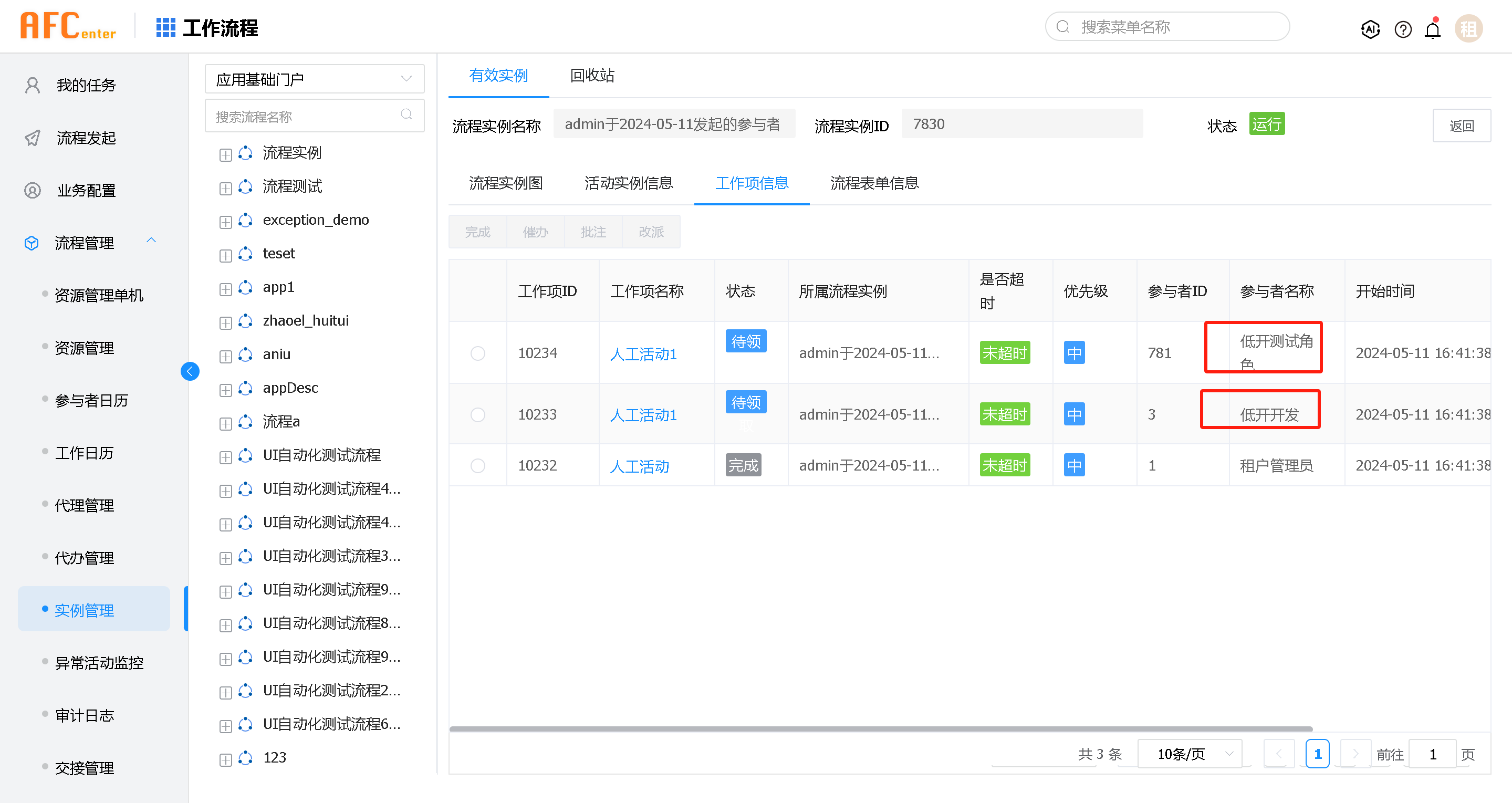Open the 10条/页 page size dropdown

[1189, 754]
